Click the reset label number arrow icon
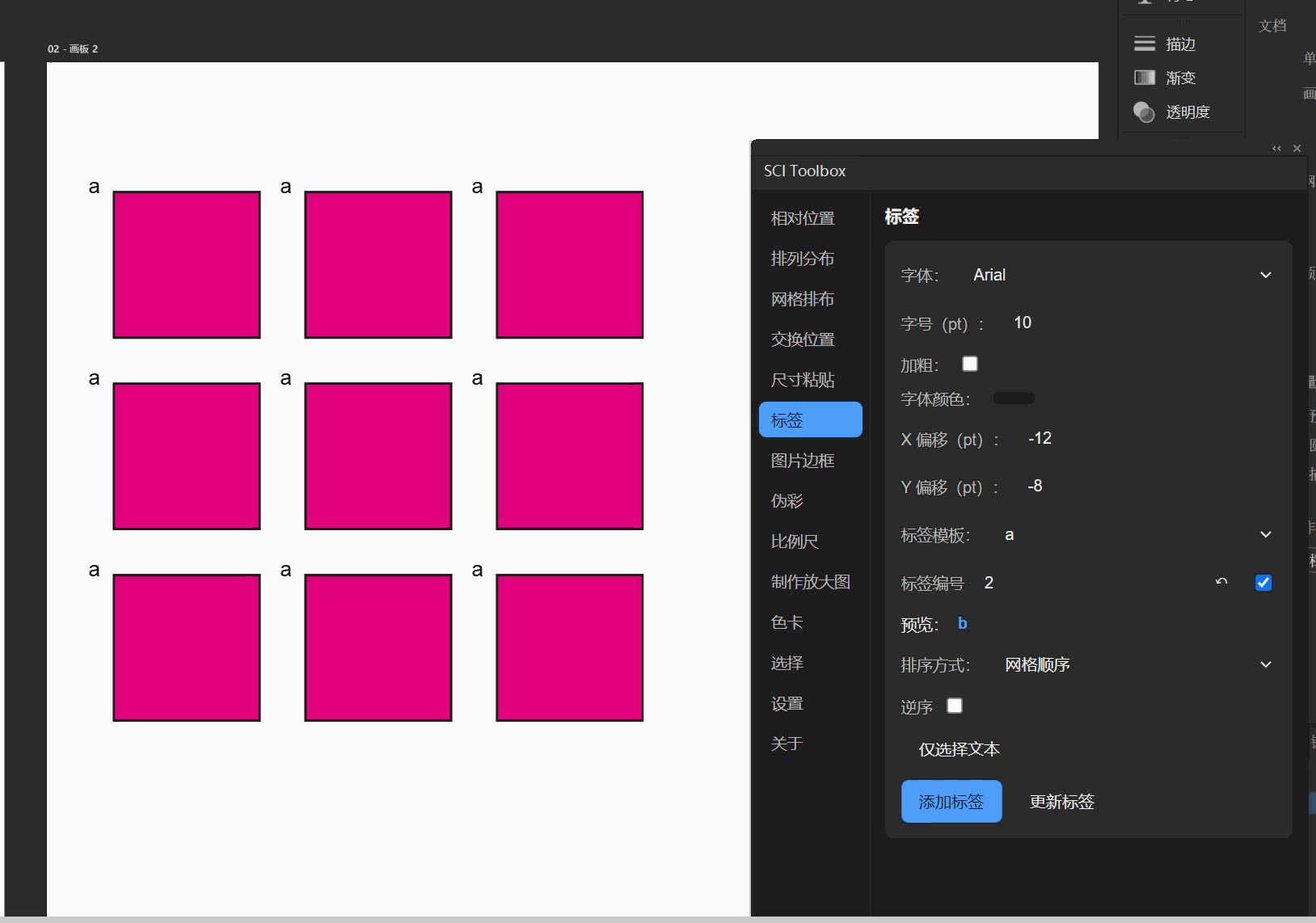Screen dimensions: 1316x923 click(x=1221, y=582)
